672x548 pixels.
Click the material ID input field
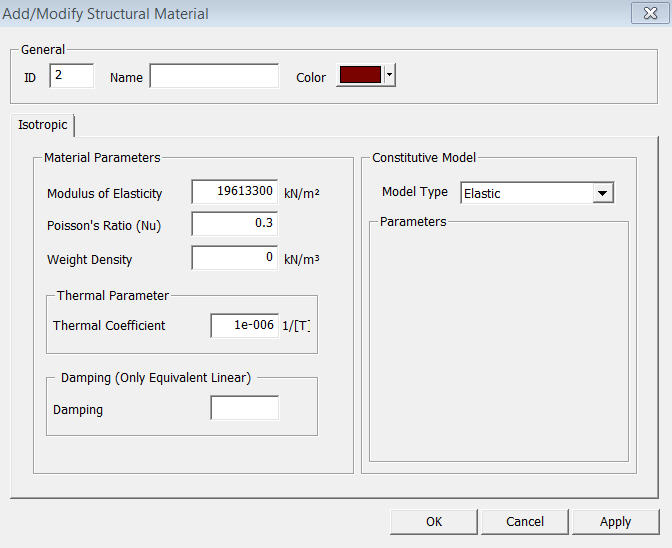click(71, 76)
